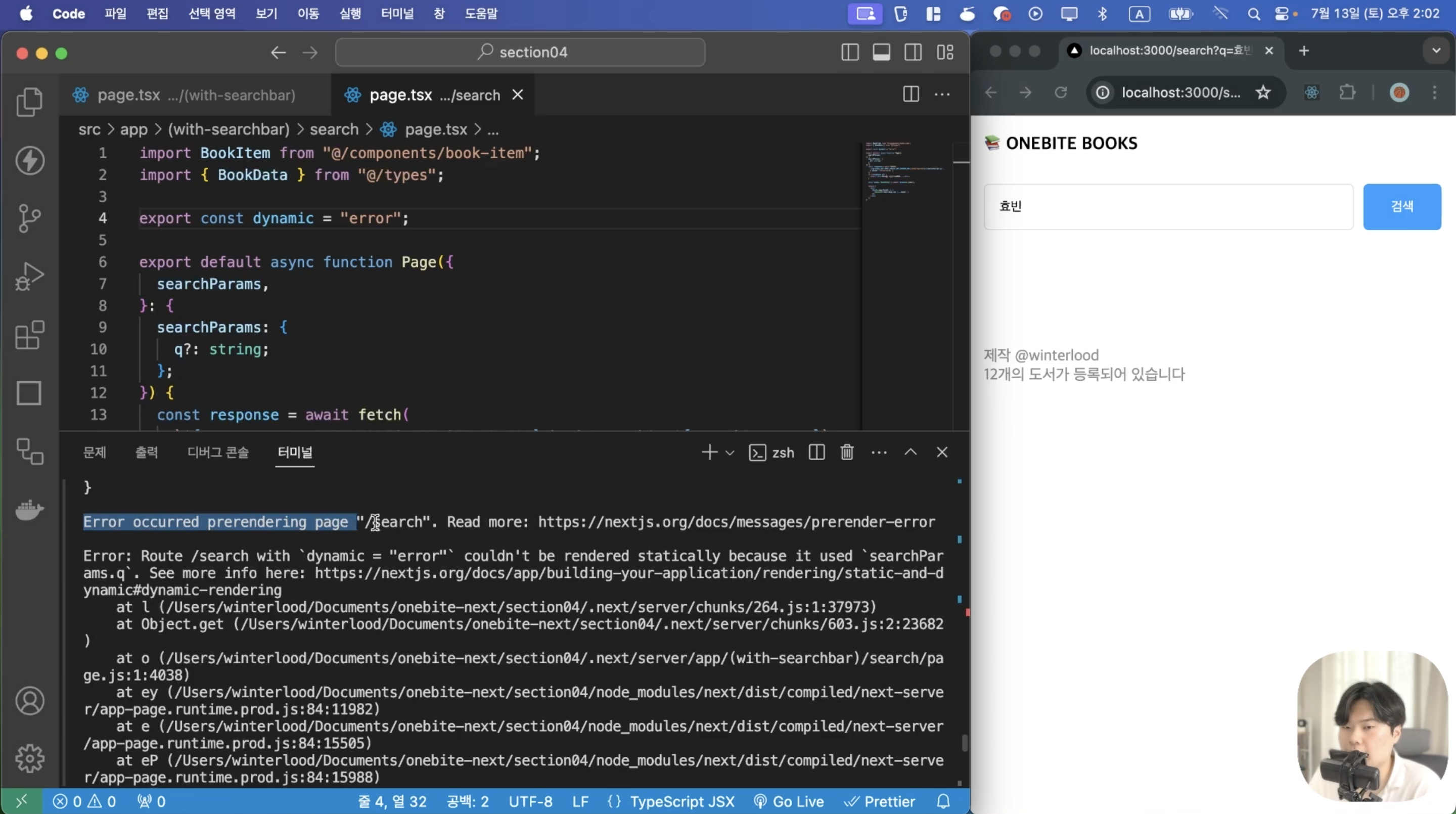Screen dimensions: 1456x814
Task: Split the editor to the right
Action: click(911, 94)
